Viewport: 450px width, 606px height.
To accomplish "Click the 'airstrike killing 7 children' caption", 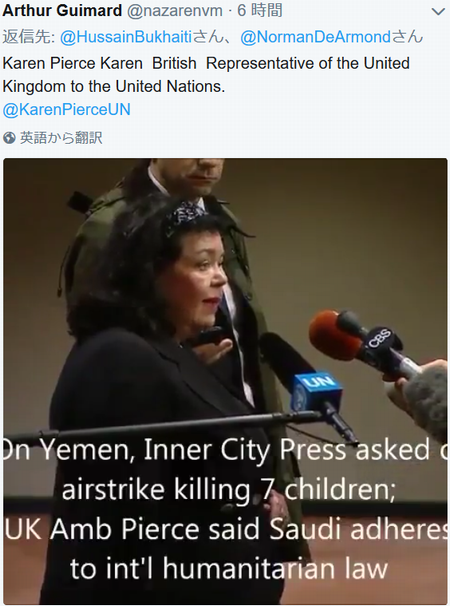I will click(228, 490).
